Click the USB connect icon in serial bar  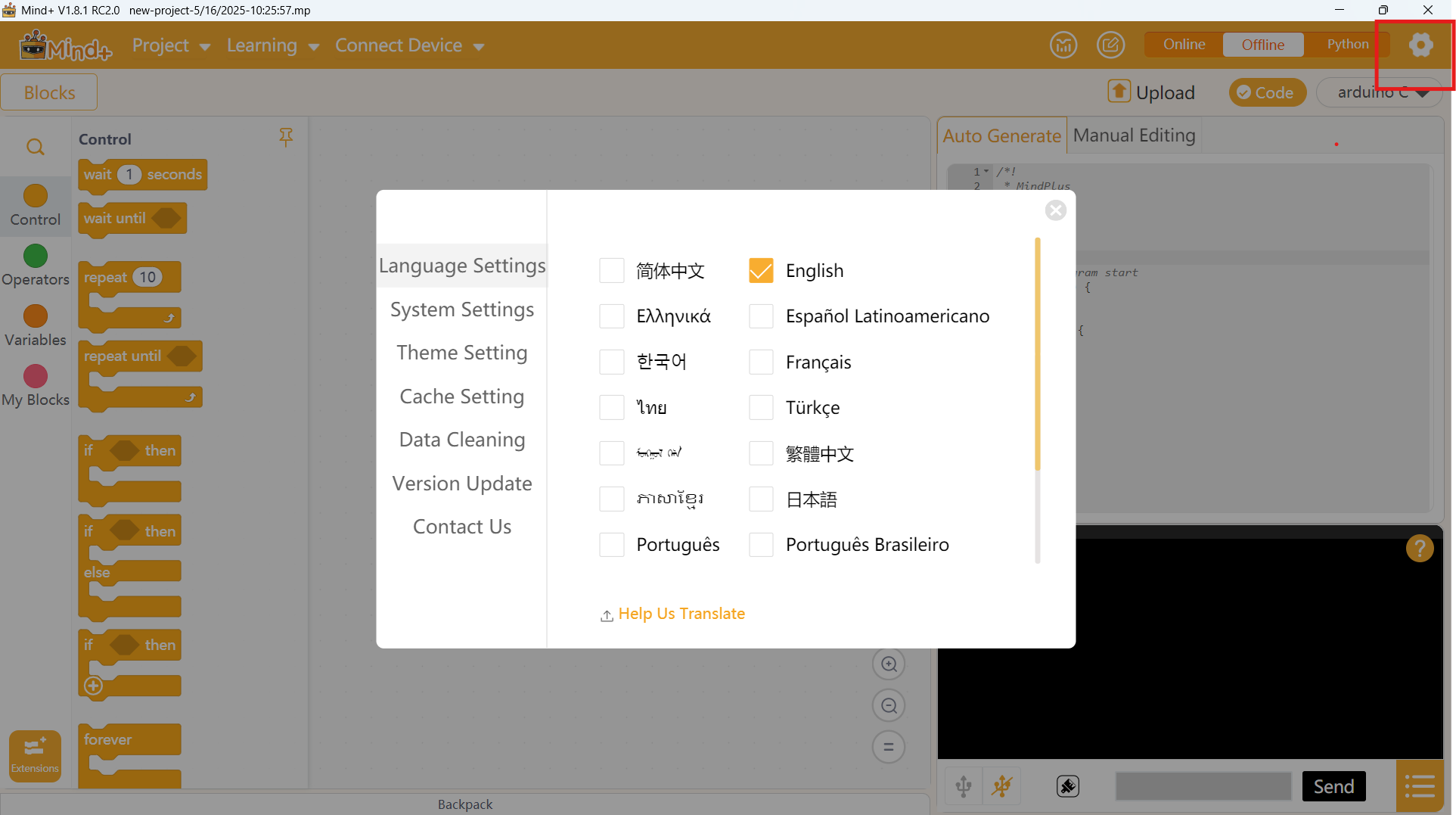(x=964, y=787)
